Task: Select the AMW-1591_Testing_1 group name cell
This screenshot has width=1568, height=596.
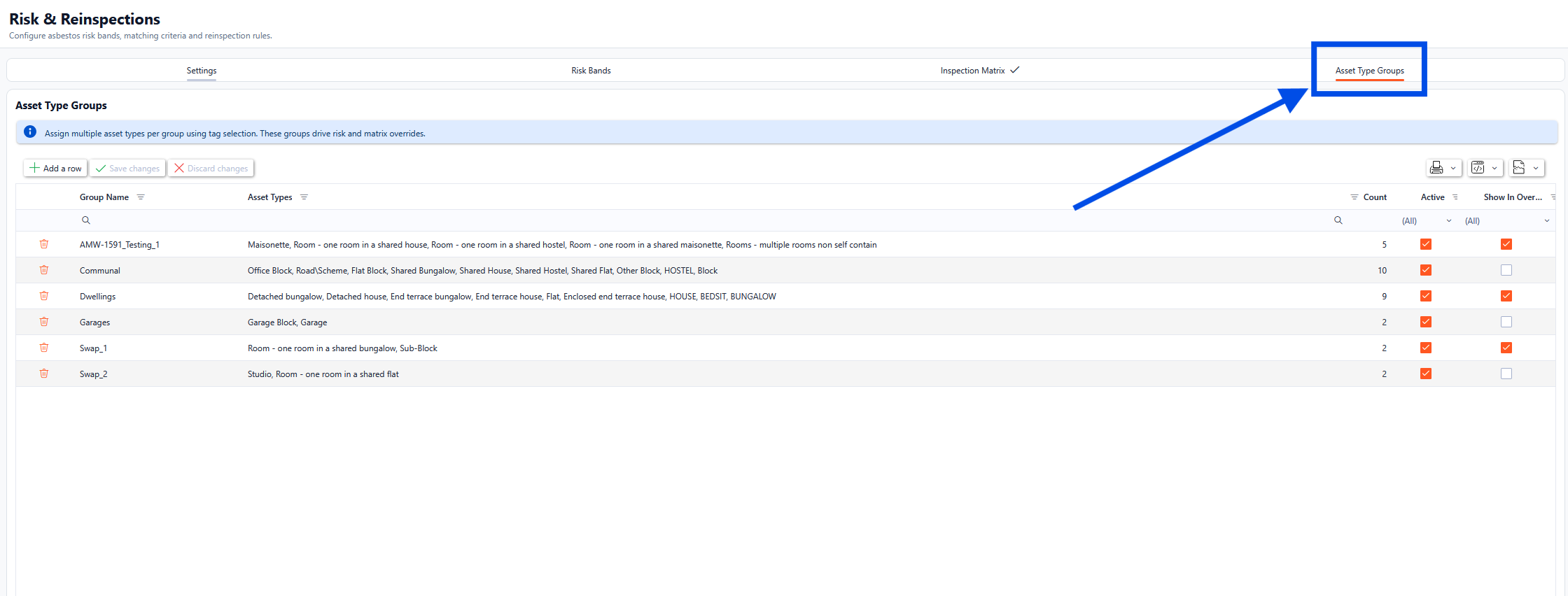Action: pos(120,245)
